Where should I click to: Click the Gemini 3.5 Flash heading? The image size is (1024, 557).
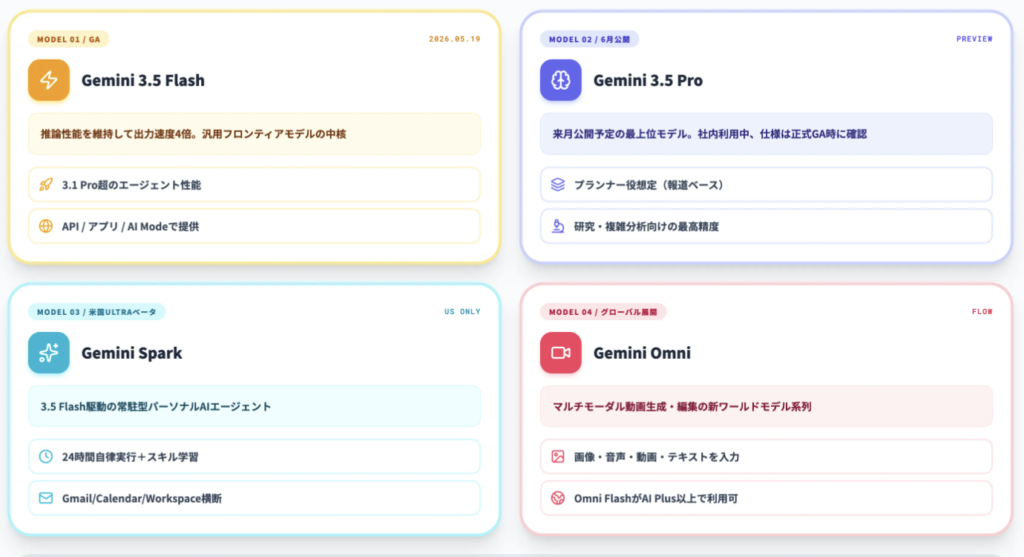click(x=143, y=80)
